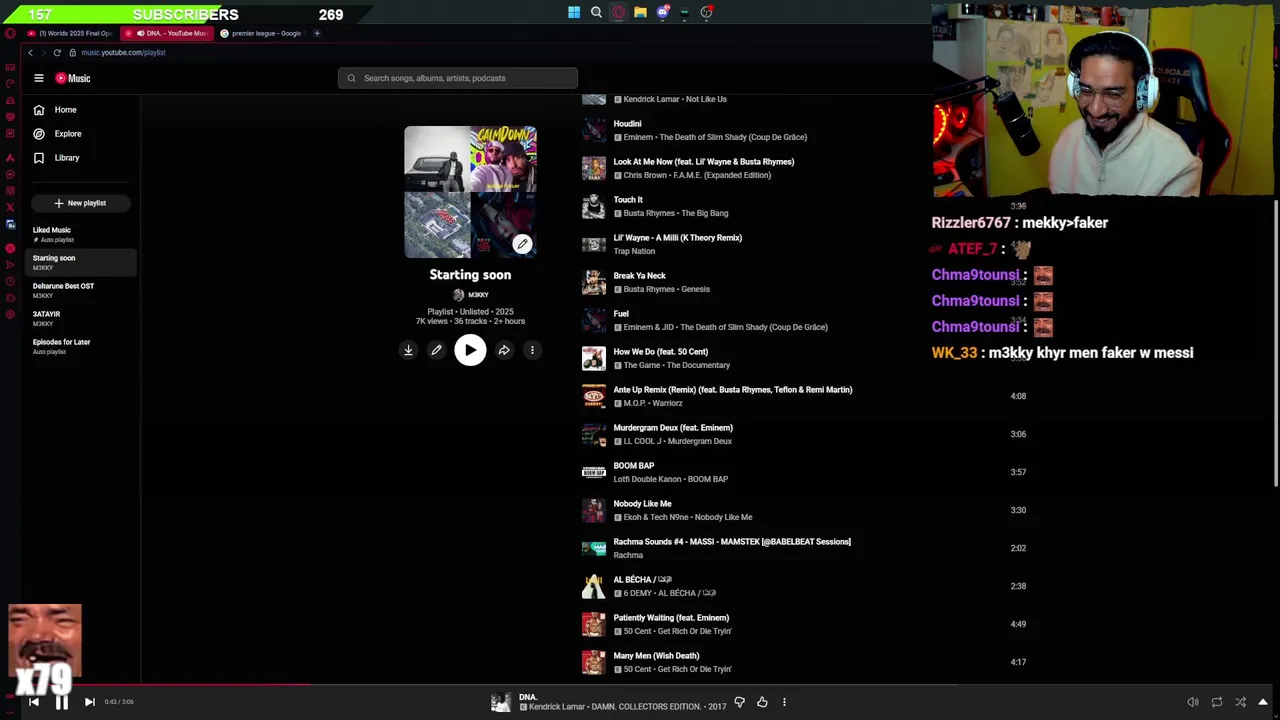Click Murdergram Deux album thumbnail

click(594, 434)
